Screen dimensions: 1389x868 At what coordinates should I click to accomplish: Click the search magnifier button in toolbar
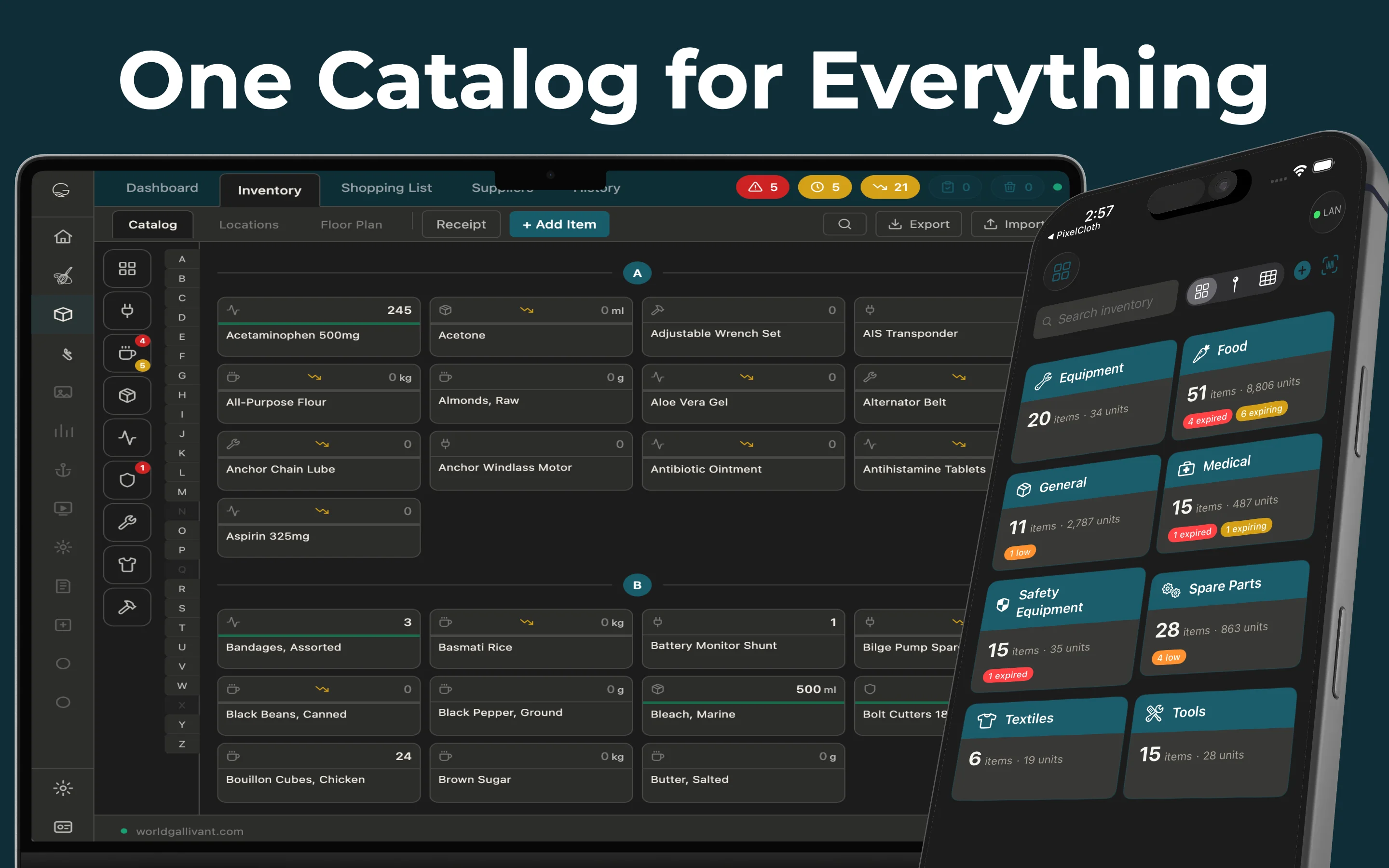tap(844, 224)
